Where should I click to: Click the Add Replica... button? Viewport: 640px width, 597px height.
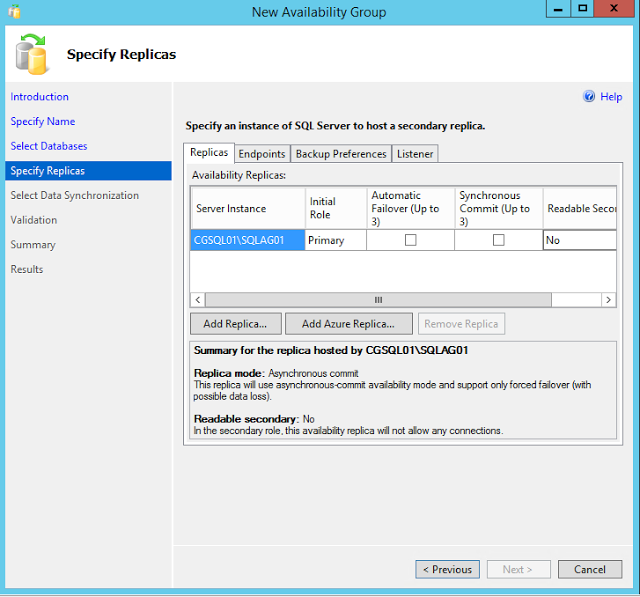pyautogui.click(x=236, y=324)
